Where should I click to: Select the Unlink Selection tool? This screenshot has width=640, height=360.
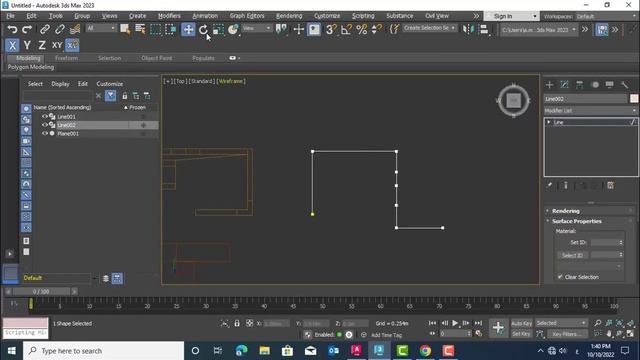60,29
